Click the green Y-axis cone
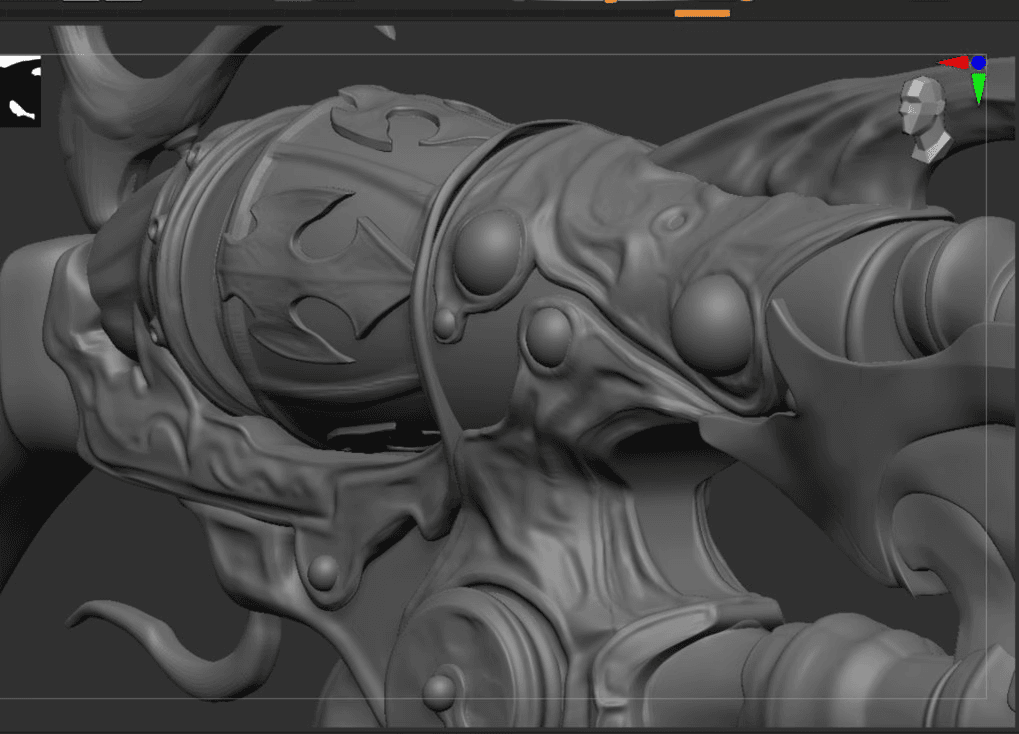 pyautogui.click(x=978, y=88)
